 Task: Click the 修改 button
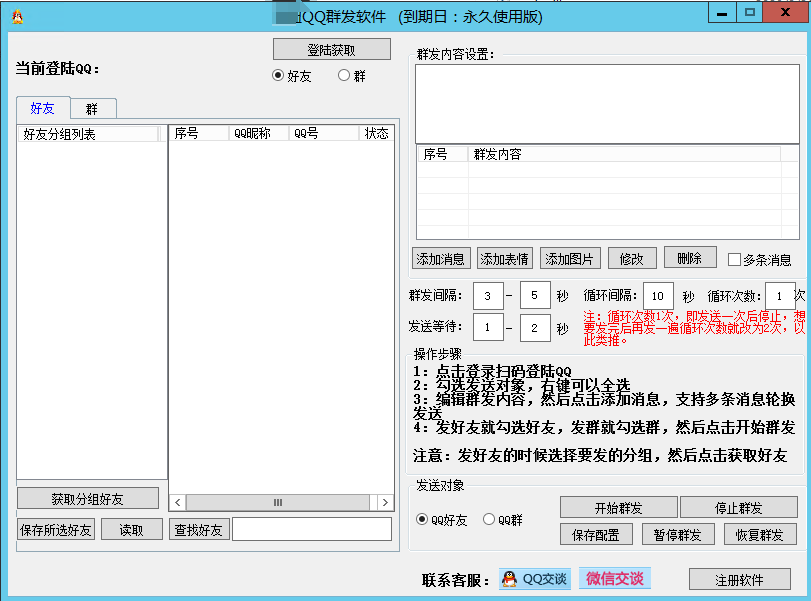click(x=632, y=258)
